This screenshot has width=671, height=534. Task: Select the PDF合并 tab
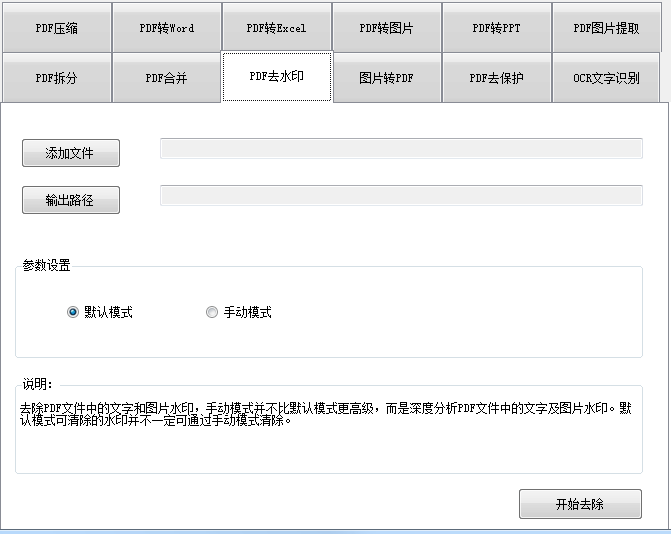(x=166, y=78)
